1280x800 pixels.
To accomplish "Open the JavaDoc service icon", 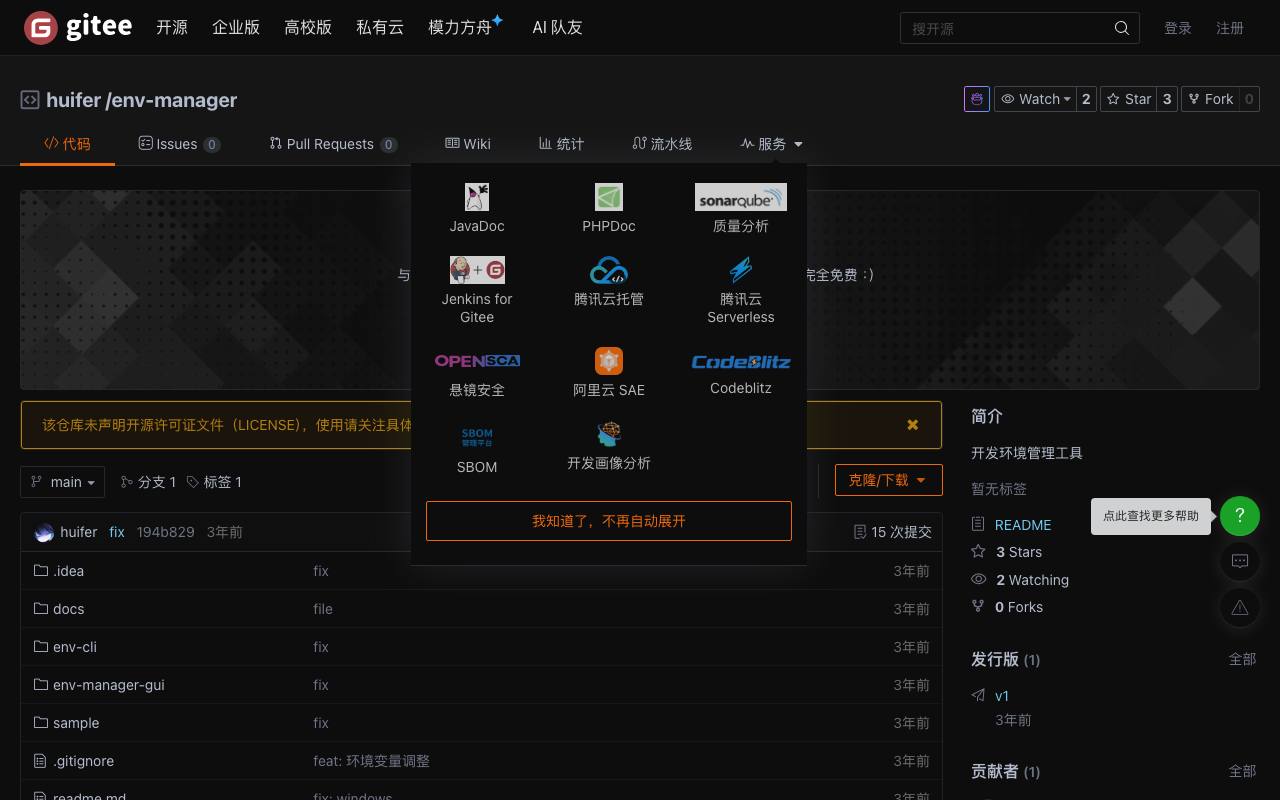I will [477, 197].
